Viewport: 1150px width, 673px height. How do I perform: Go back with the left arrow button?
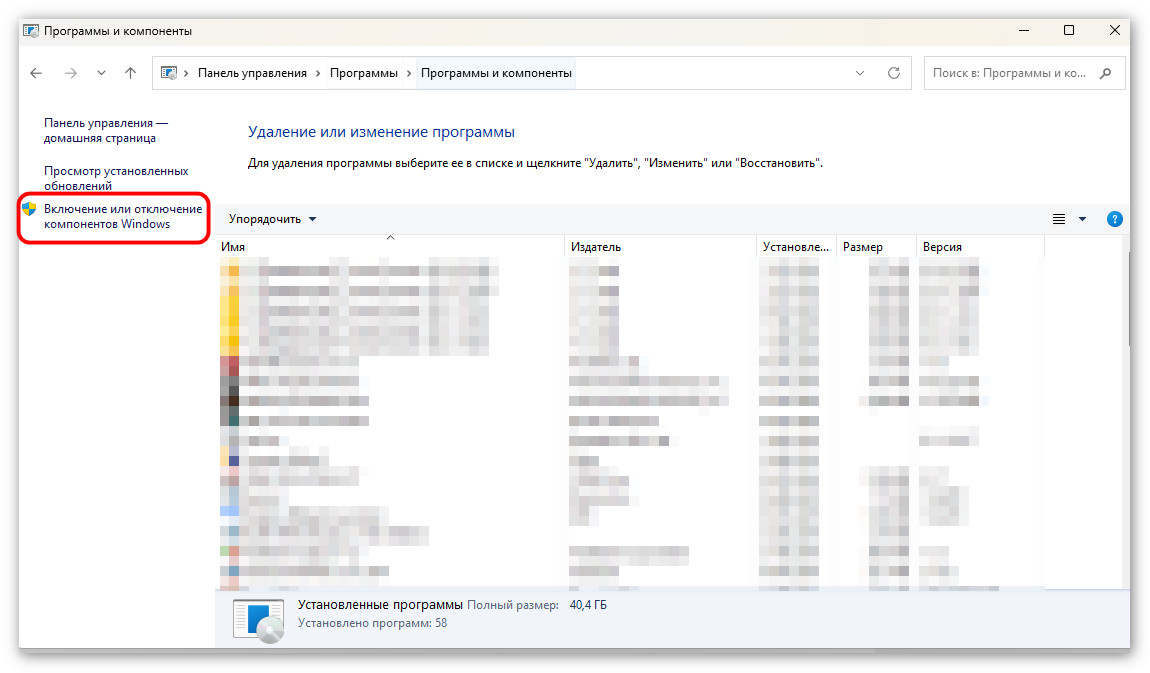point(36,73)
